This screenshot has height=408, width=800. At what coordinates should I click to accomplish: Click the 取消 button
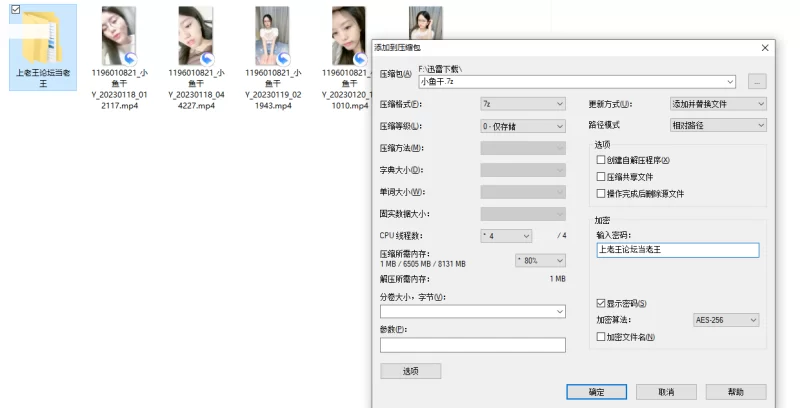point(665,391)
